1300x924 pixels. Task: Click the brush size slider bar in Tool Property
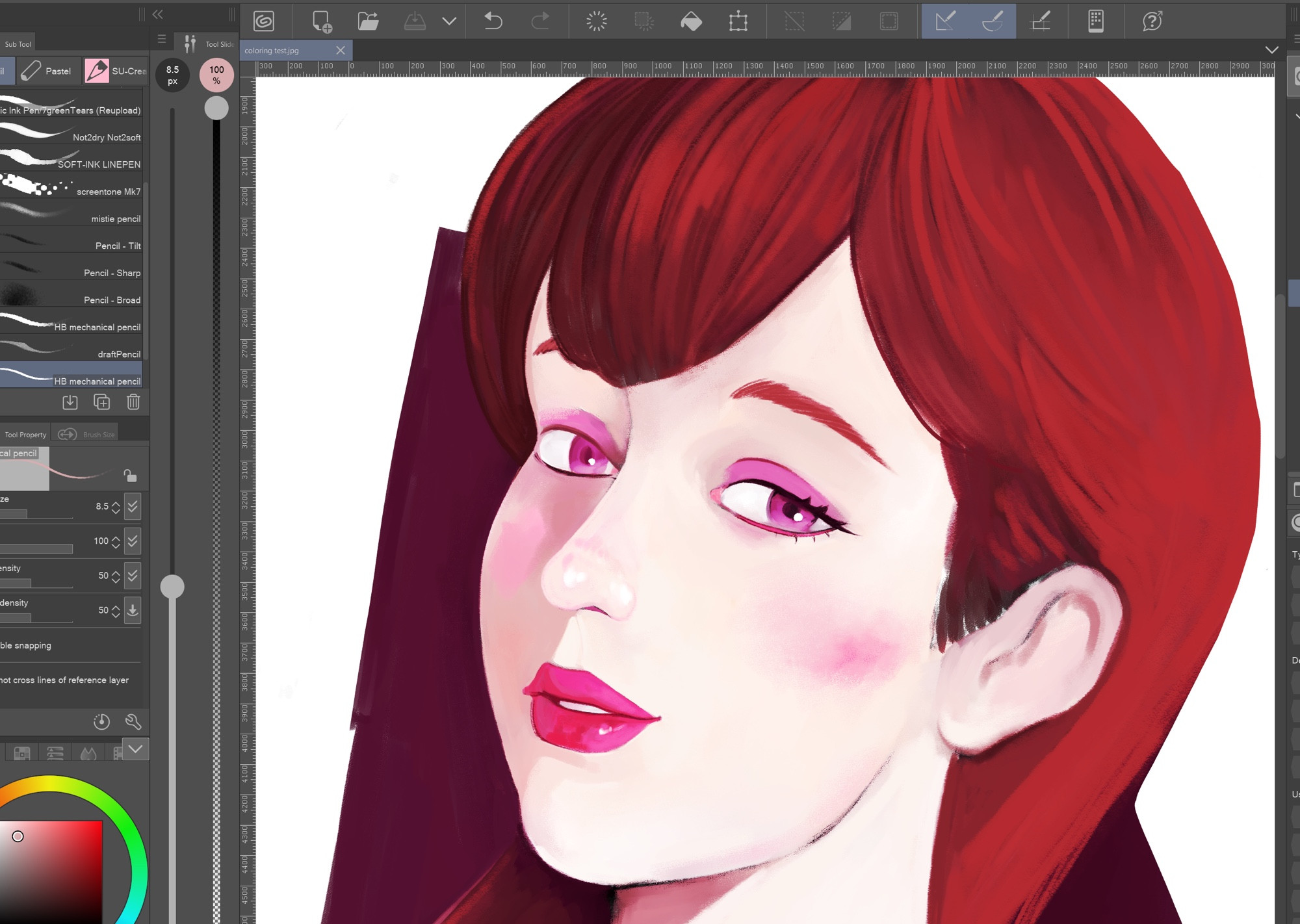(x=36, y=515)
